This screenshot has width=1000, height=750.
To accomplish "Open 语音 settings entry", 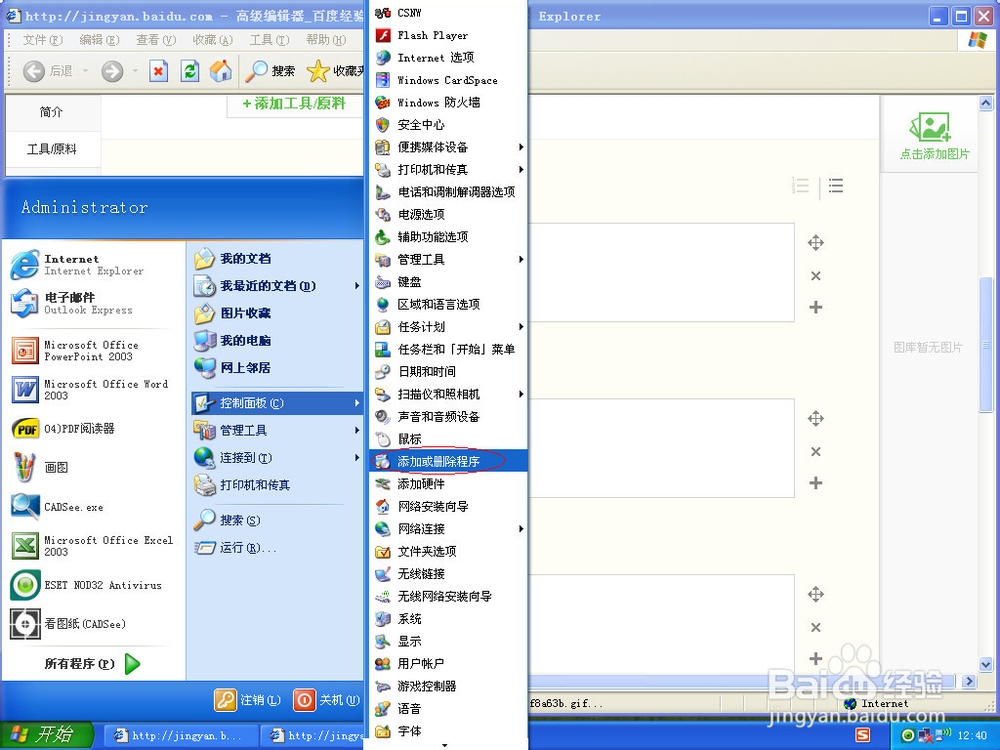I will coord(448,709).
